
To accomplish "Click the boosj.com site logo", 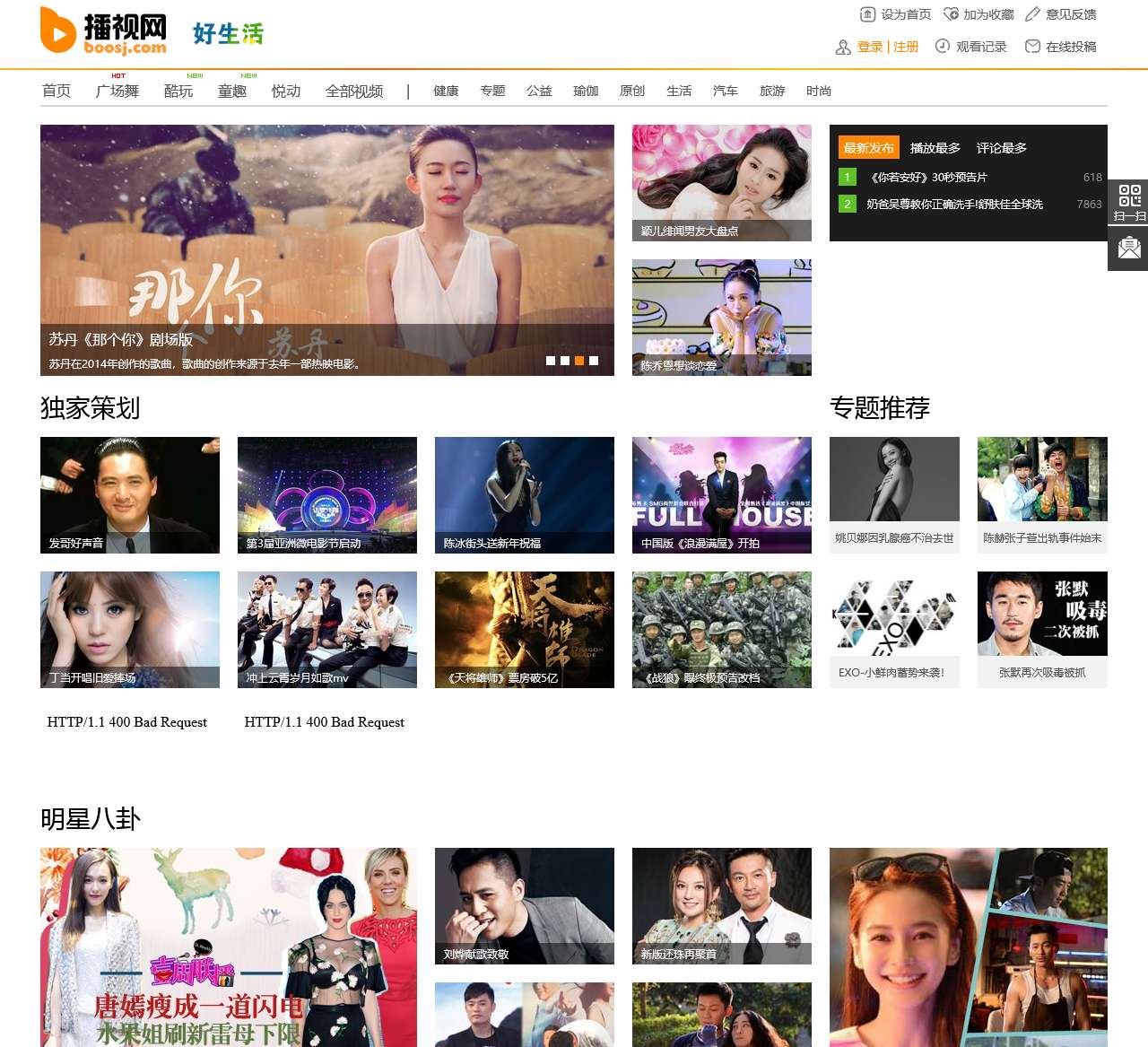I will (103, 32).
